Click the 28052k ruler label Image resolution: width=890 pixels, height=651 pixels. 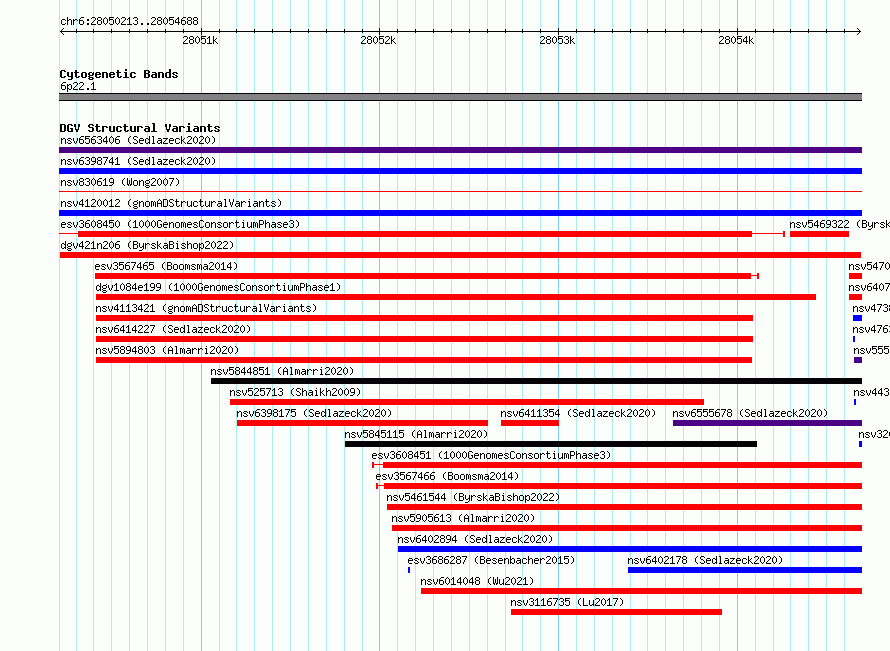point(378,40)
